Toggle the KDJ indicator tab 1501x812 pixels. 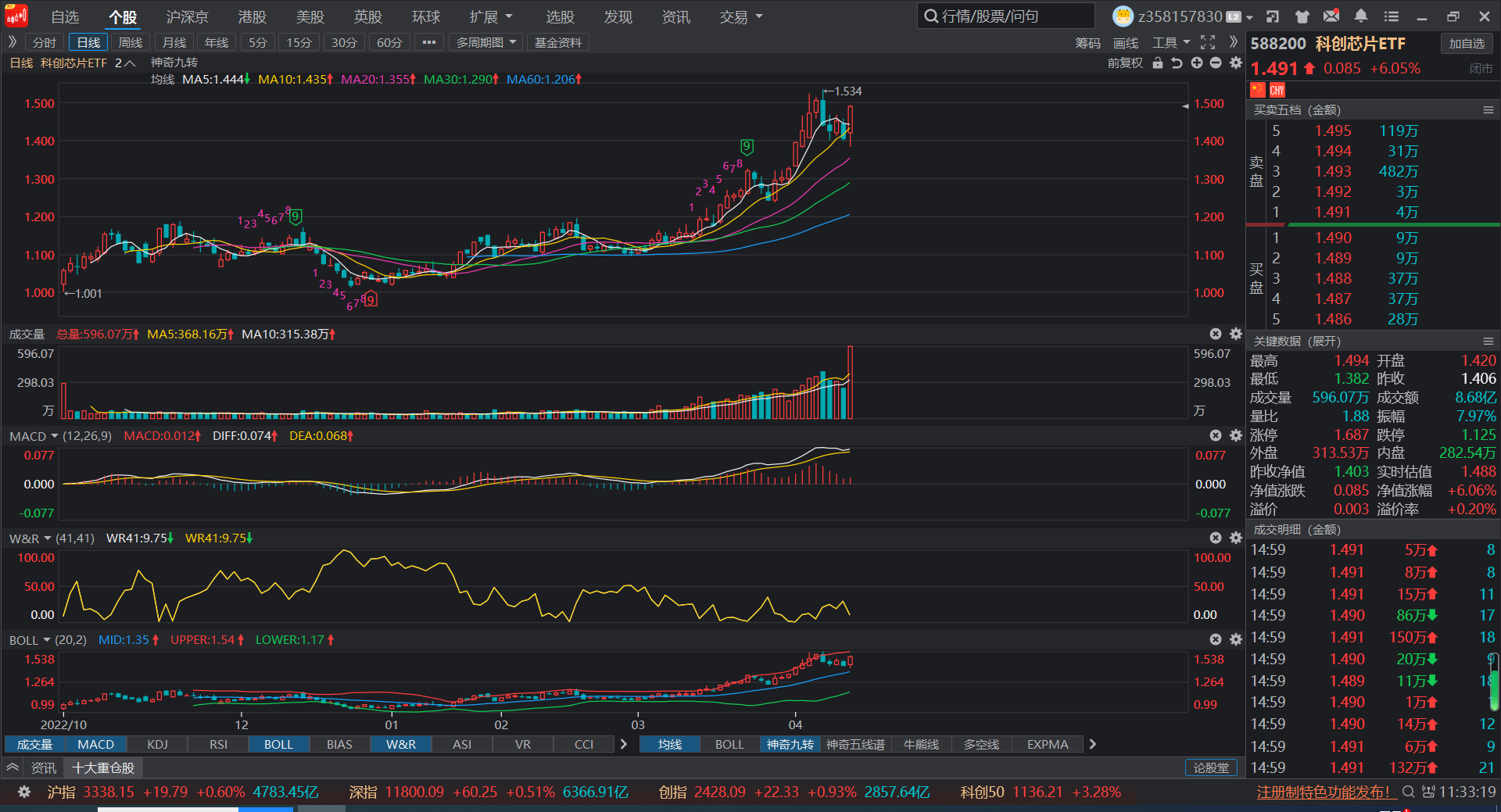tap(157, 744)
